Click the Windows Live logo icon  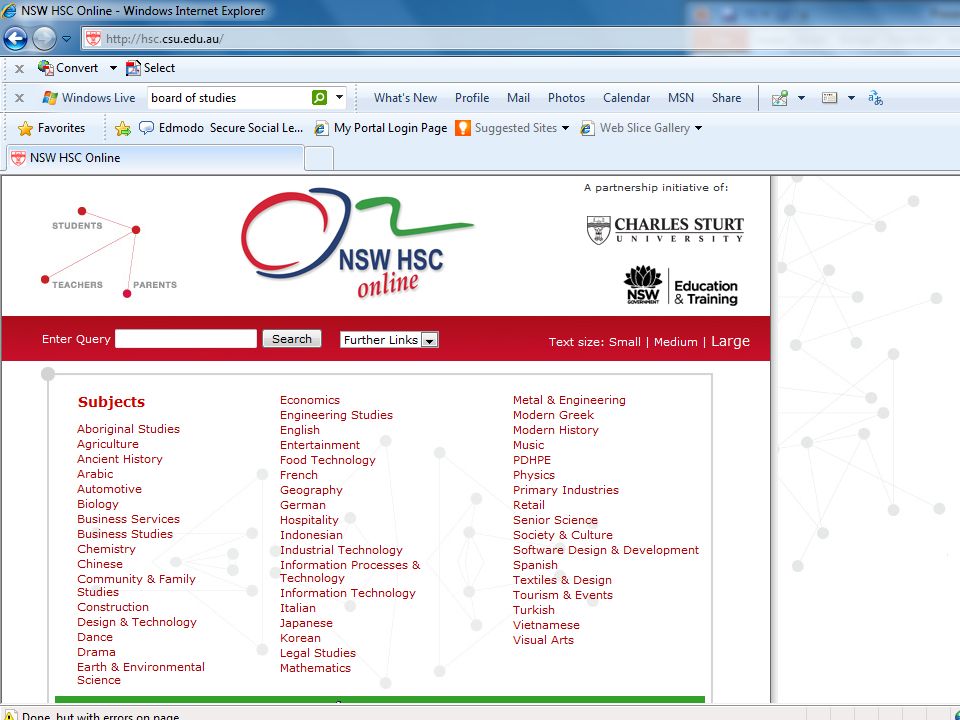tap(50, 98)
